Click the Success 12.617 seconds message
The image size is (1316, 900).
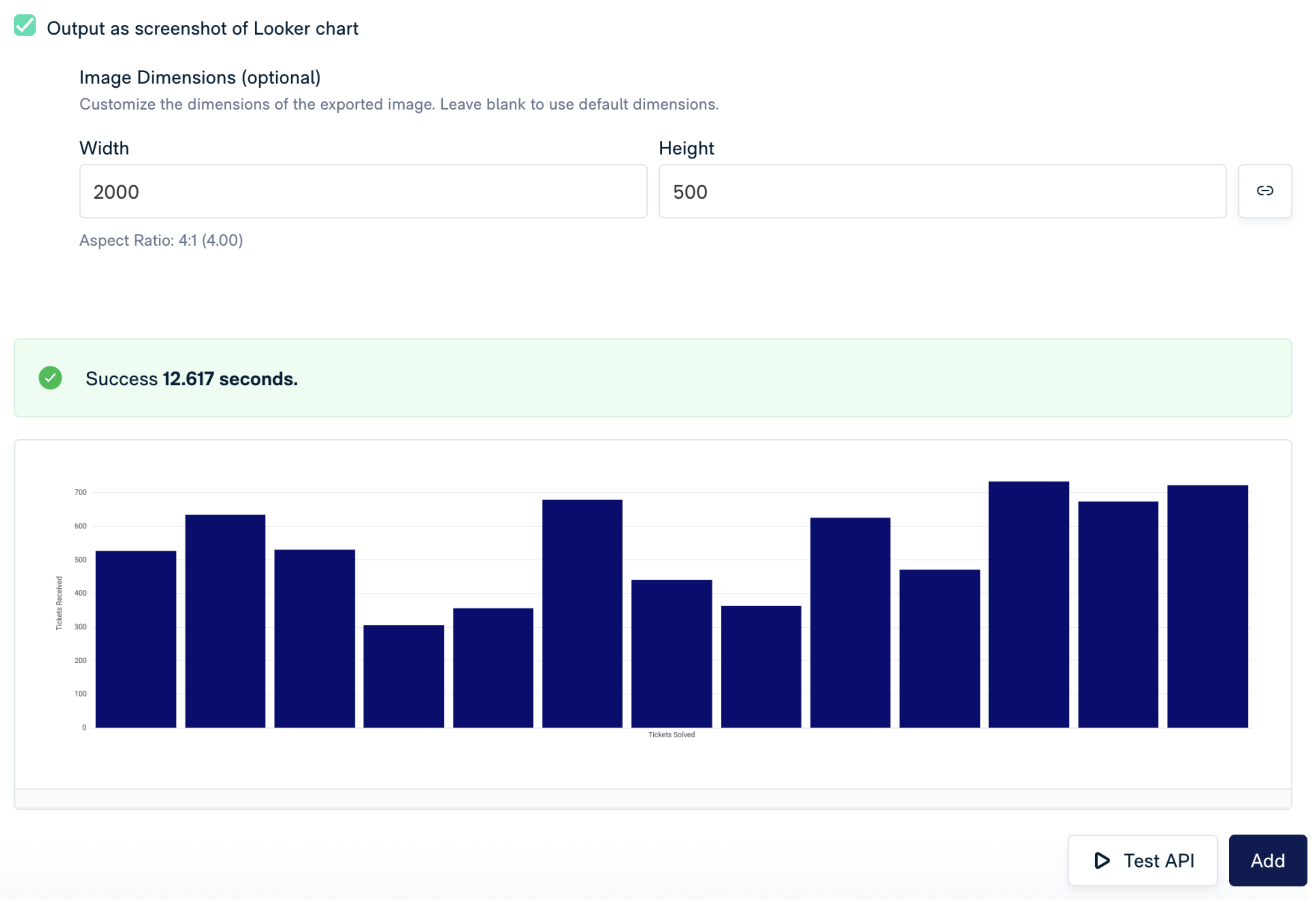pos(191,379)
